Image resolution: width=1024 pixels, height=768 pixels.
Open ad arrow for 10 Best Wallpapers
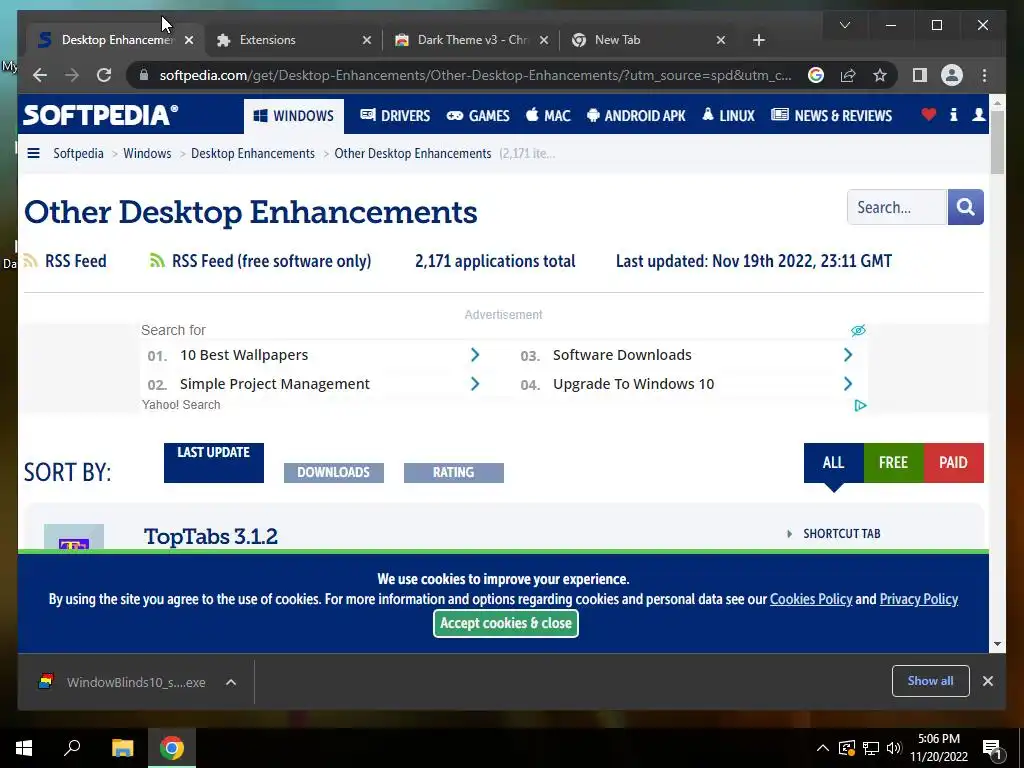(x=475, y=355)
